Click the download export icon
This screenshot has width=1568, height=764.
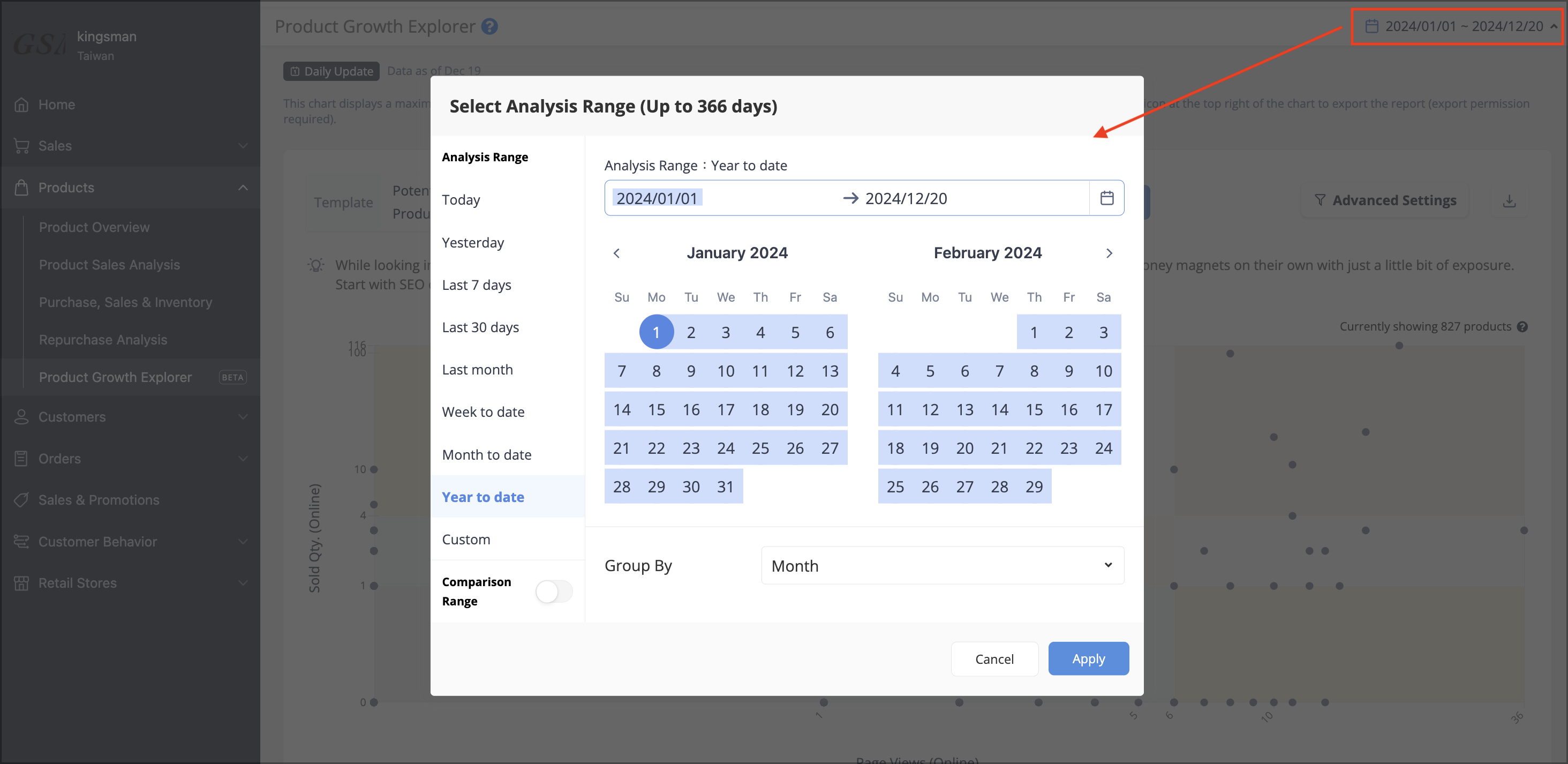[x=1509, y=201]
